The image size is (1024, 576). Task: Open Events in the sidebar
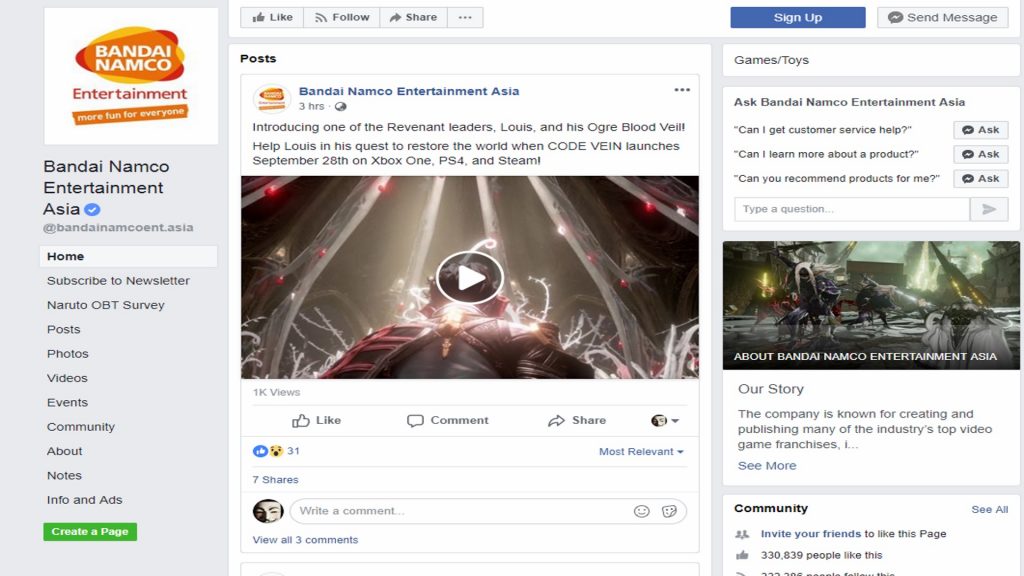click(67, 402)
